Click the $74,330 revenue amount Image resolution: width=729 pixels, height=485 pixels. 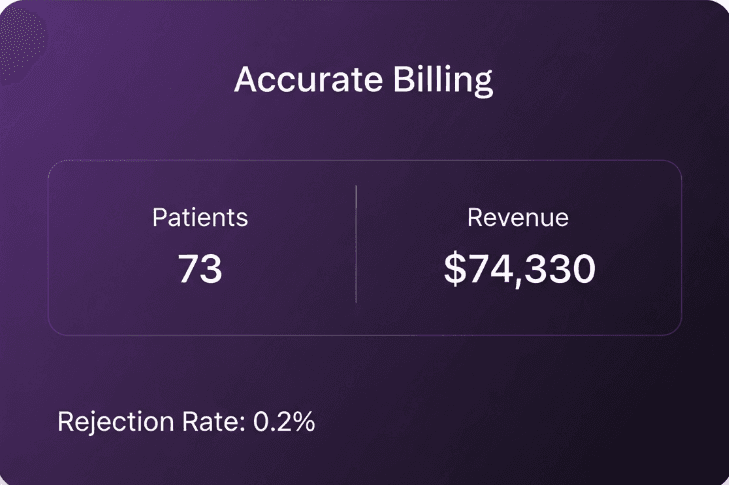point(520,269)
